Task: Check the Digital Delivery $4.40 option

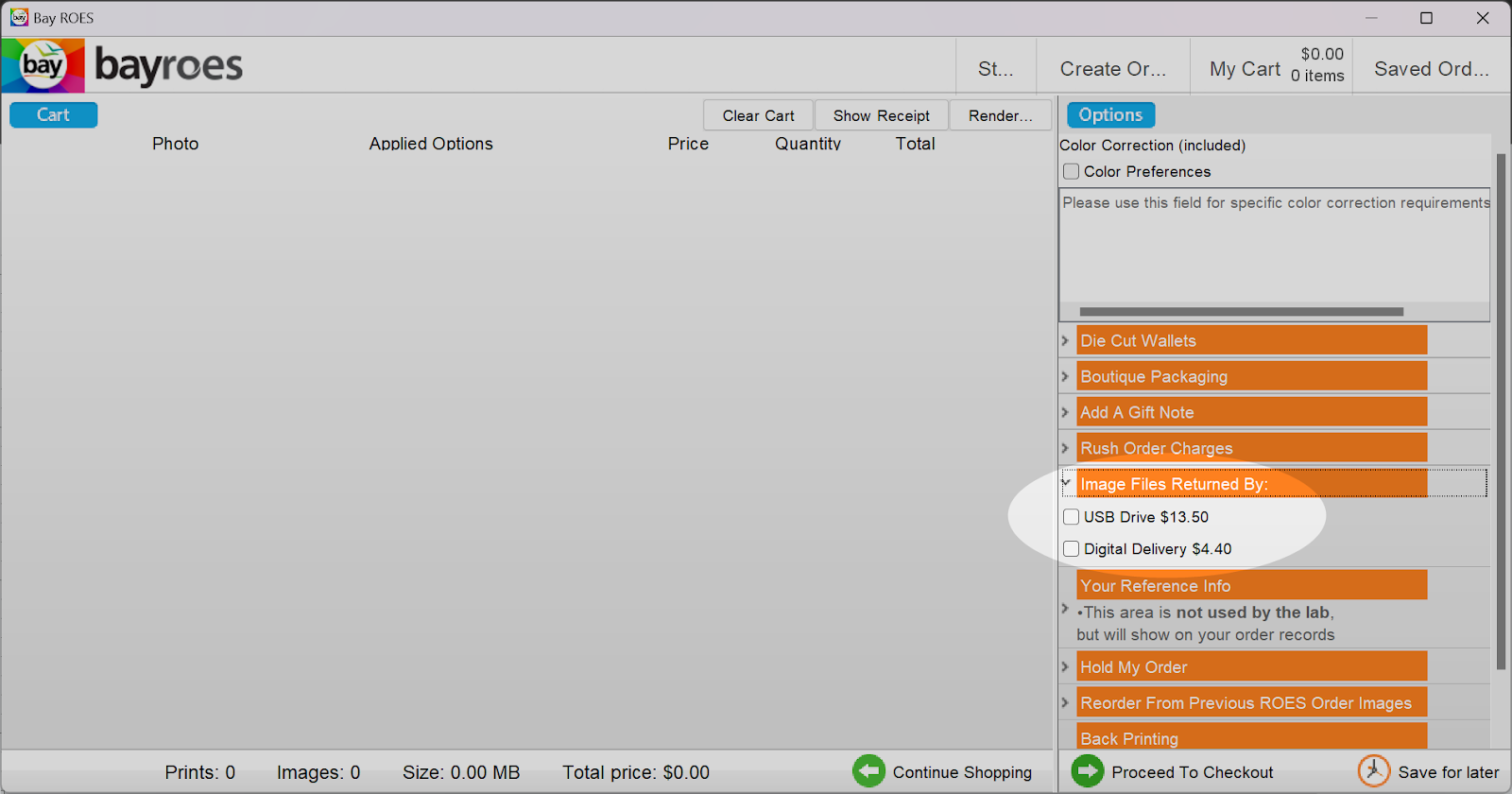Action: (1071, 549)
